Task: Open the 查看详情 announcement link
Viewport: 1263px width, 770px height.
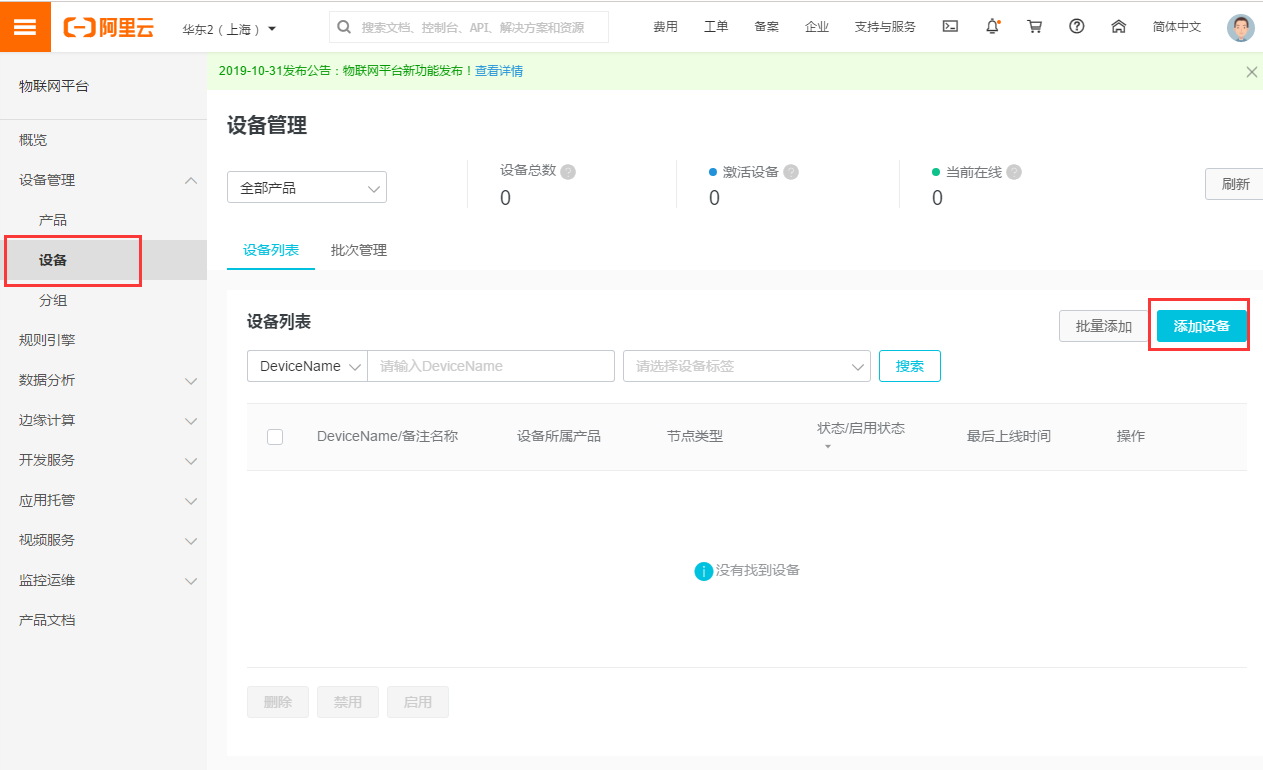Action: click(499, 71)
